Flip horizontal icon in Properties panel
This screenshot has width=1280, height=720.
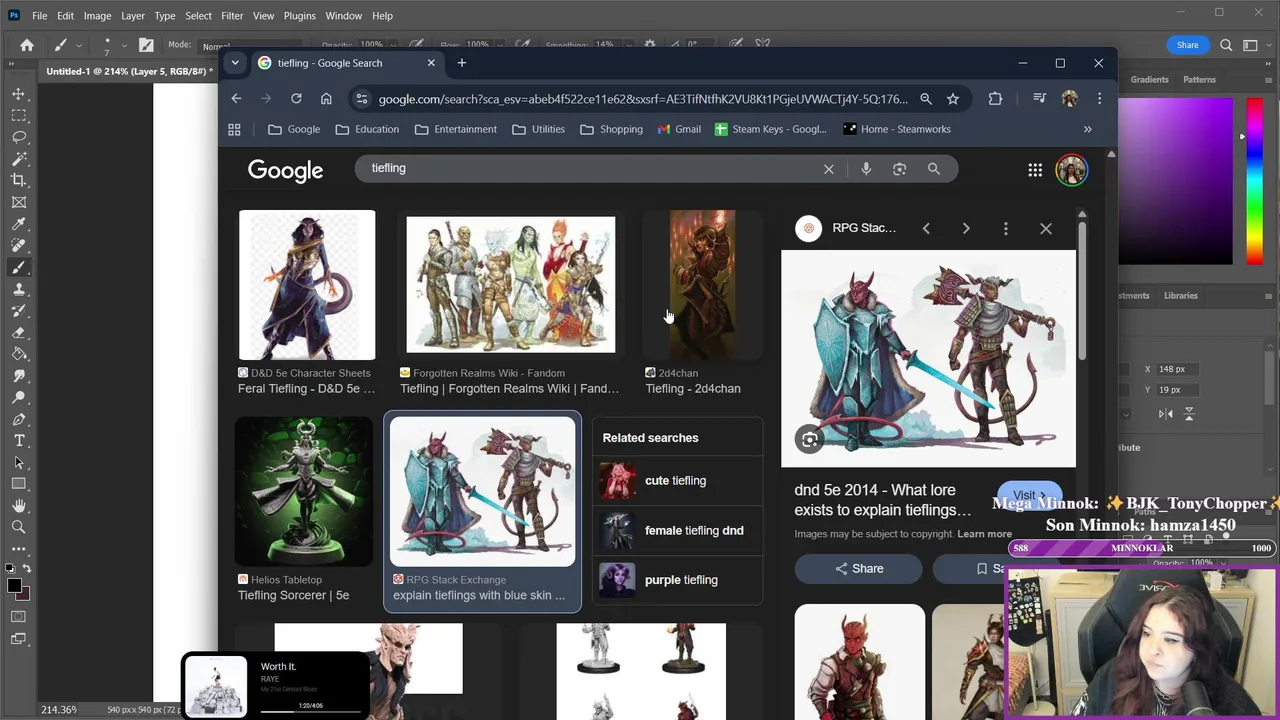point(1166,414)
